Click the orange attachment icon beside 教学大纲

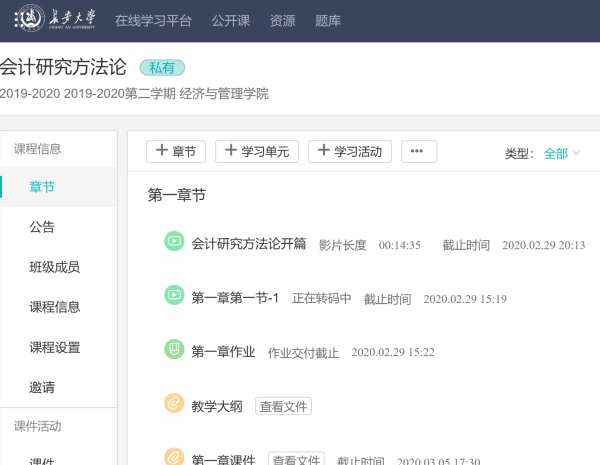pyautogui.click(x=174, y=405)
